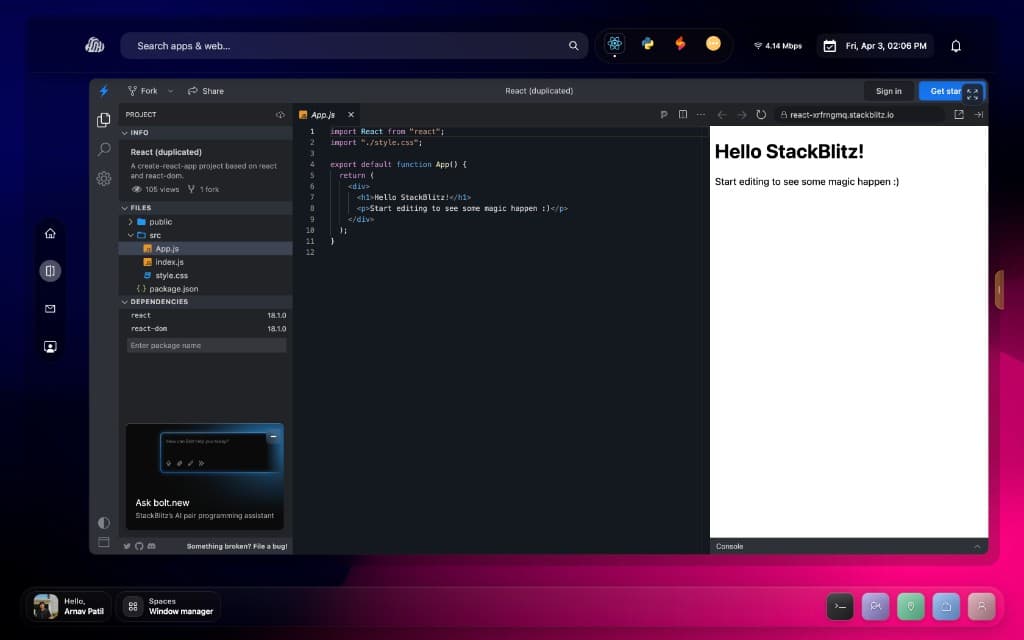Toggle the theme with the half-circle icon
The height and width of the screenshot is (640, 1024).
[104, 523]
